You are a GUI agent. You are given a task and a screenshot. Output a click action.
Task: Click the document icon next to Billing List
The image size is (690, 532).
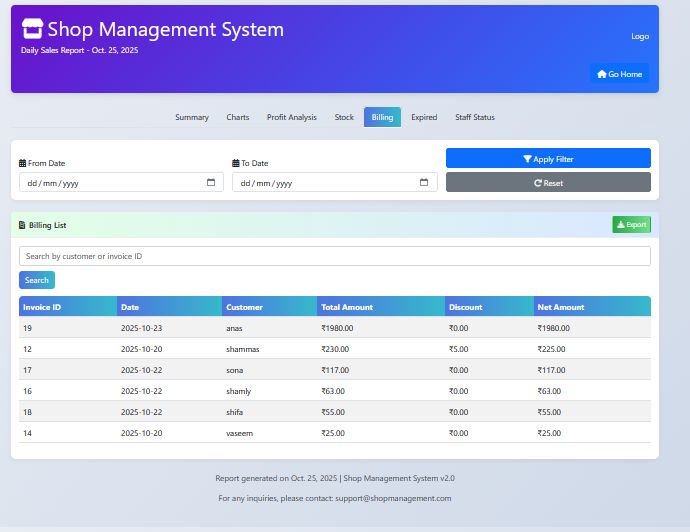point(22,225)
